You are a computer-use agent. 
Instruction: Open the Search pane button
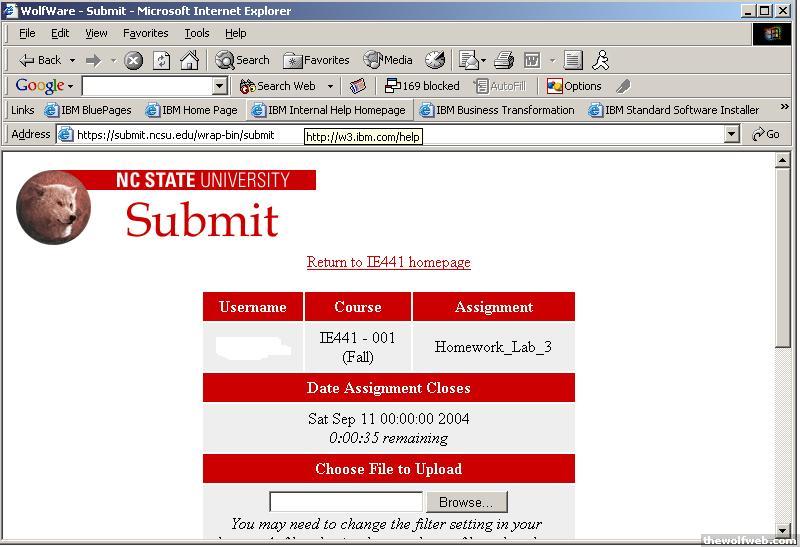243,60
